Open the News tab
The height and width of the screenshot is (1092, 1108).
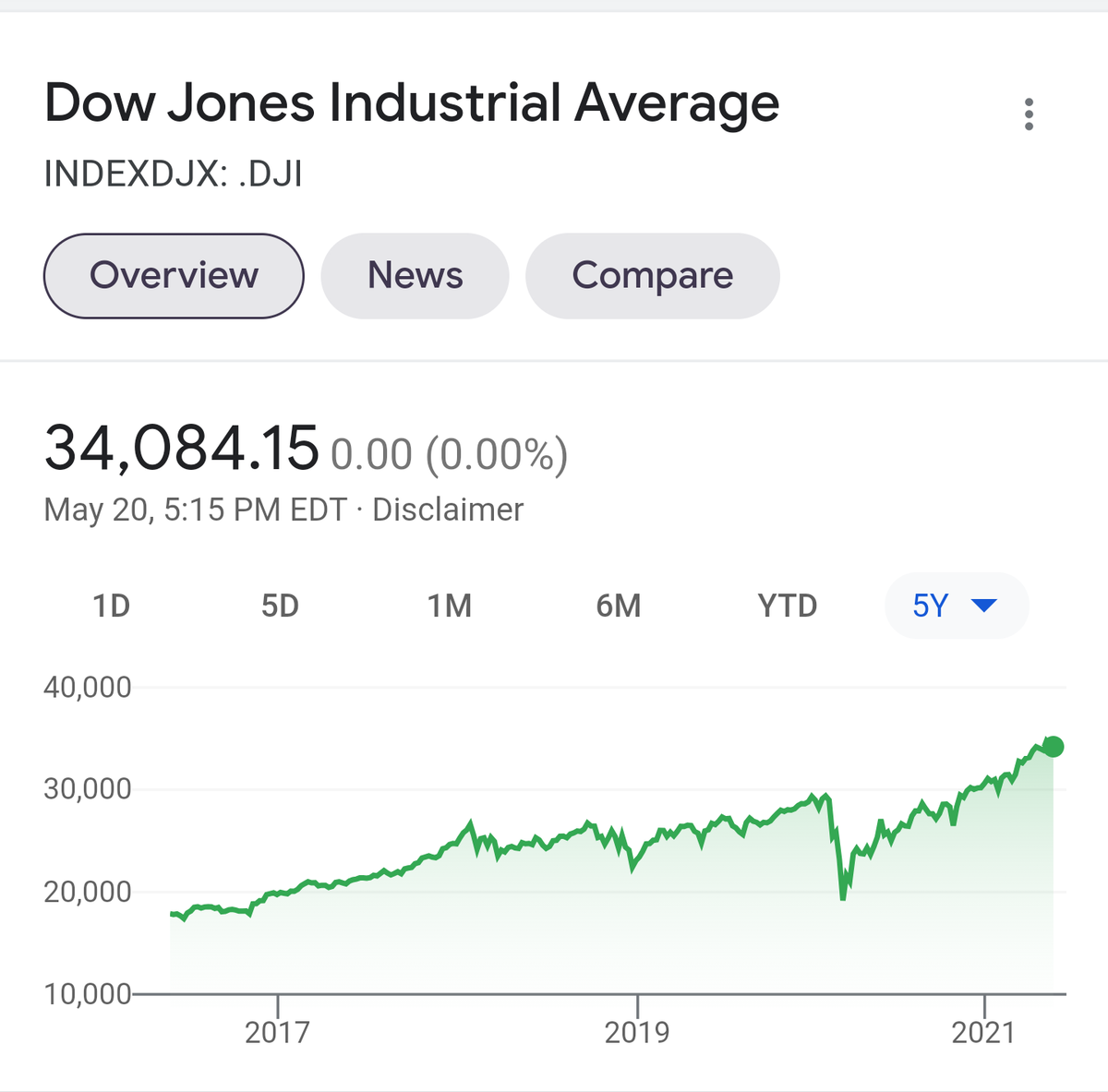[415, 276]
